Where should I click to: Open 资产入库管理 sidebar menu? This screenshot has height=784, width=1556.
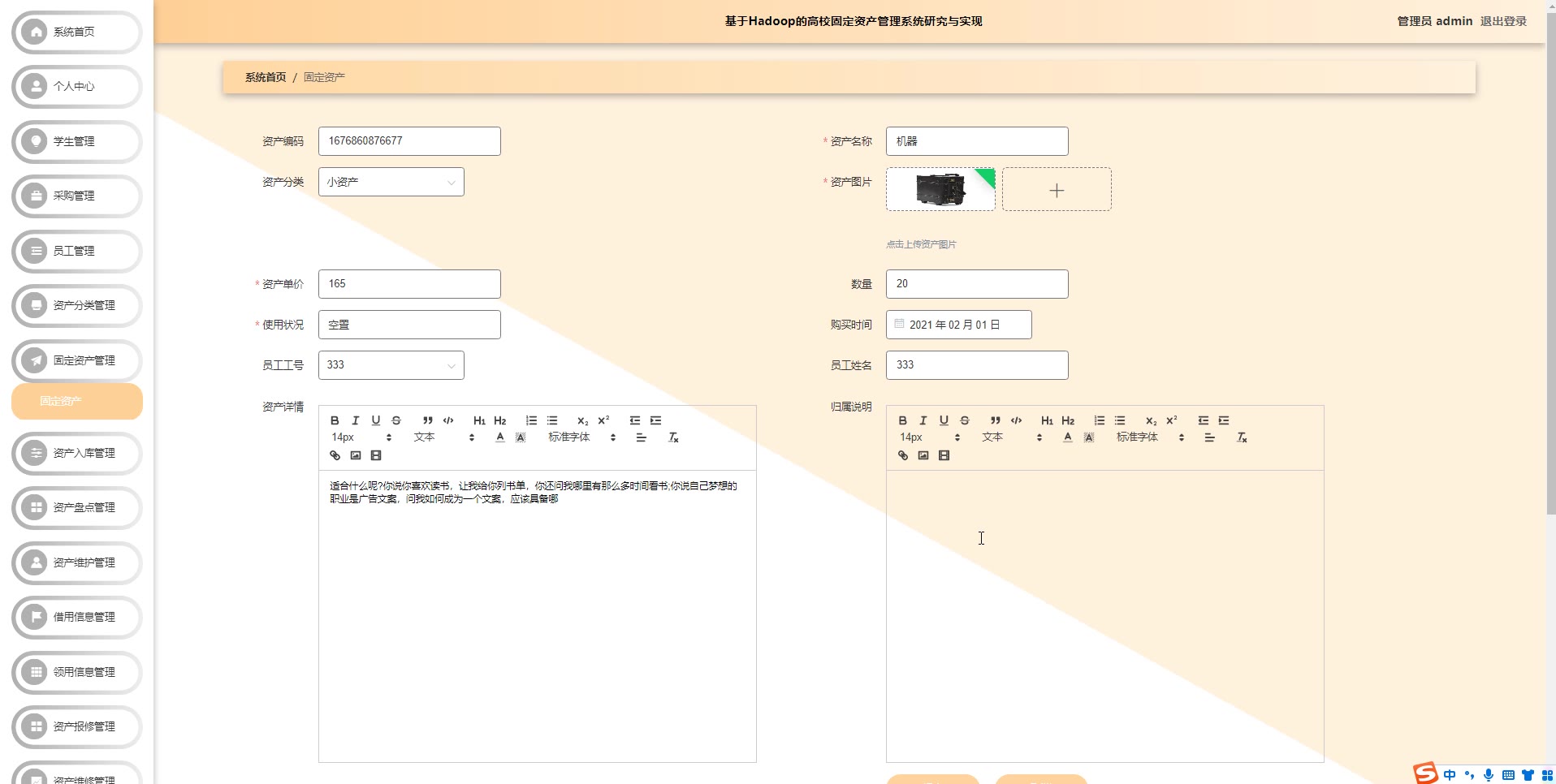pos(77,454)
